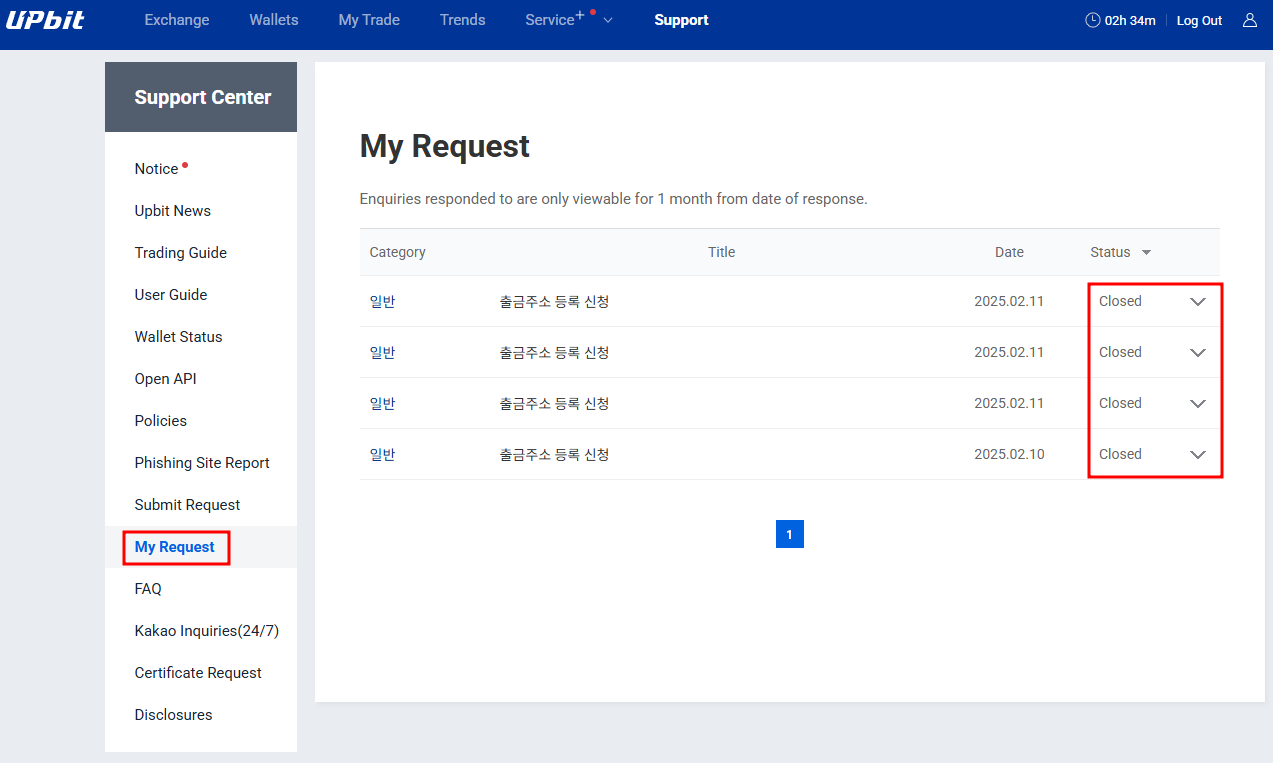This screenshot has height=763, width=1273.
Task: Expand the third Closed request chevron
Action: pos(1197,404)
